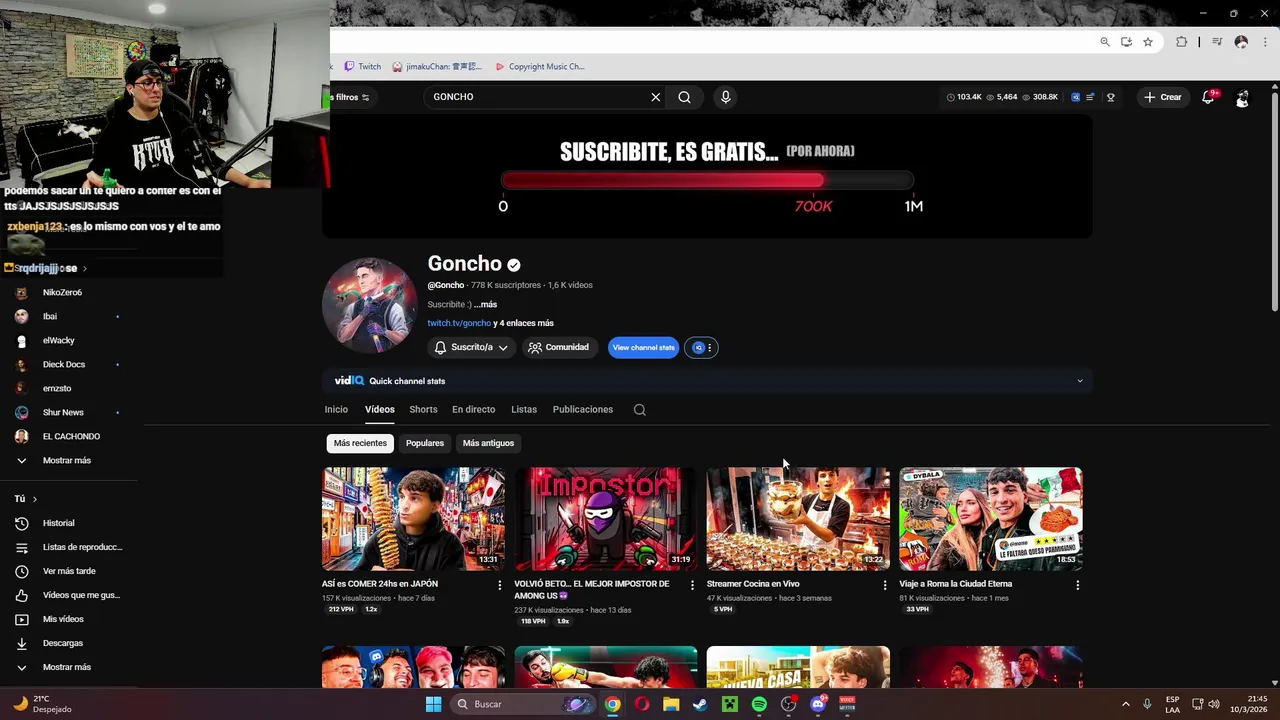This screenshot has height=720, width=1280.
Task: Open the Twitch bookmark
Action: 363,67
